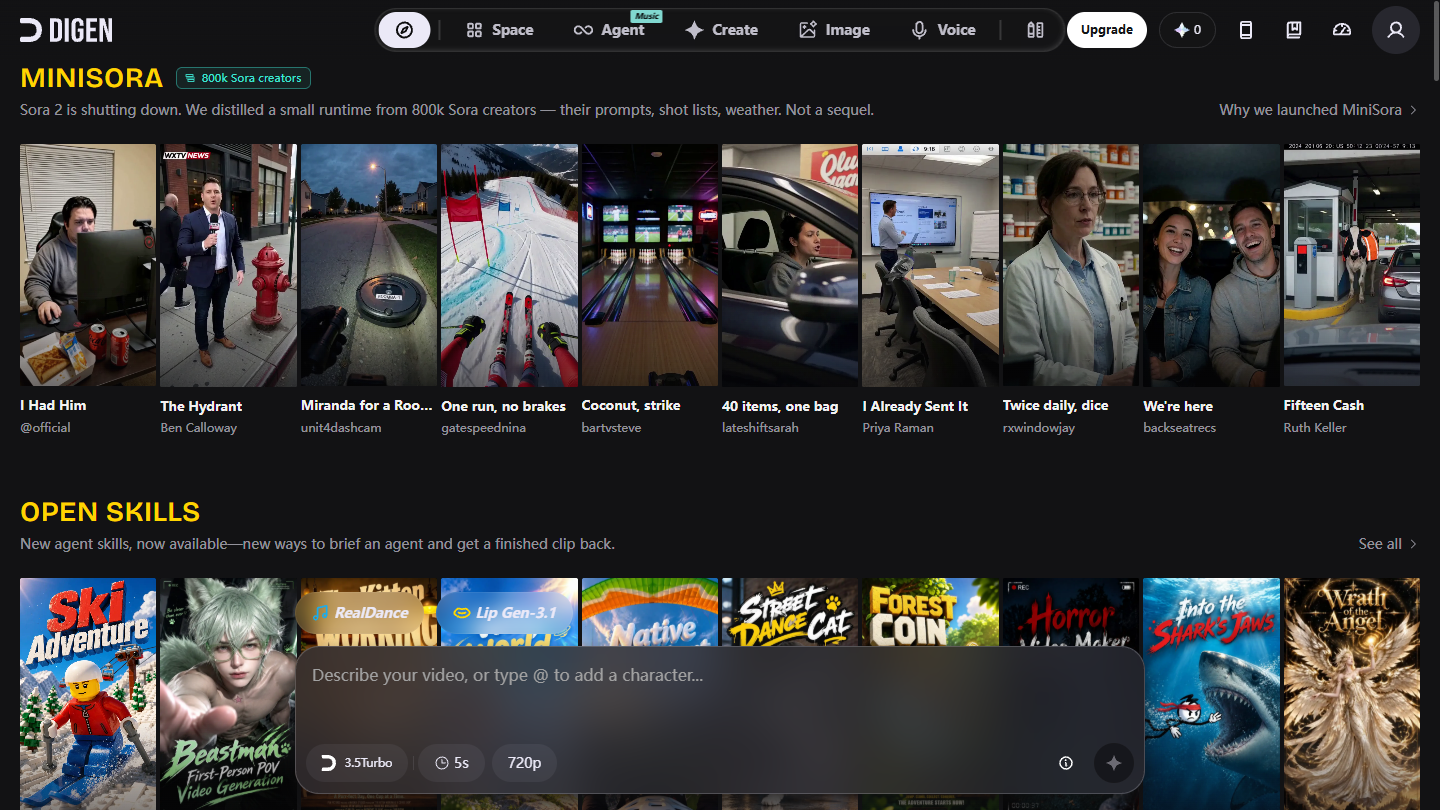Select the compass Explore icon
This screenshot has width=1440, height=810.
(404, 30)
